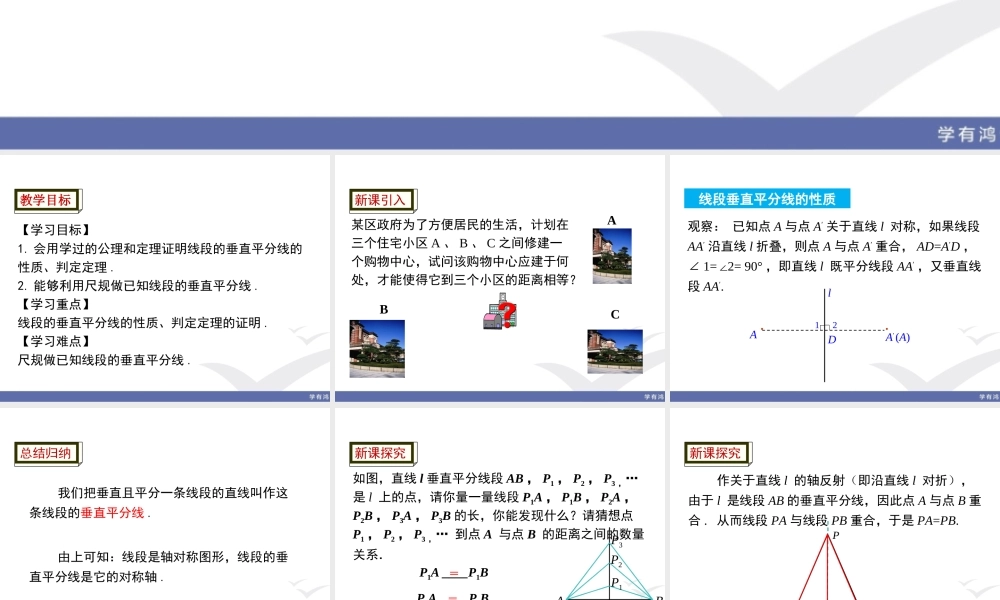Click point D on the fold diagram
This screenshot has height=600, width=1000.
click(831, 339)
